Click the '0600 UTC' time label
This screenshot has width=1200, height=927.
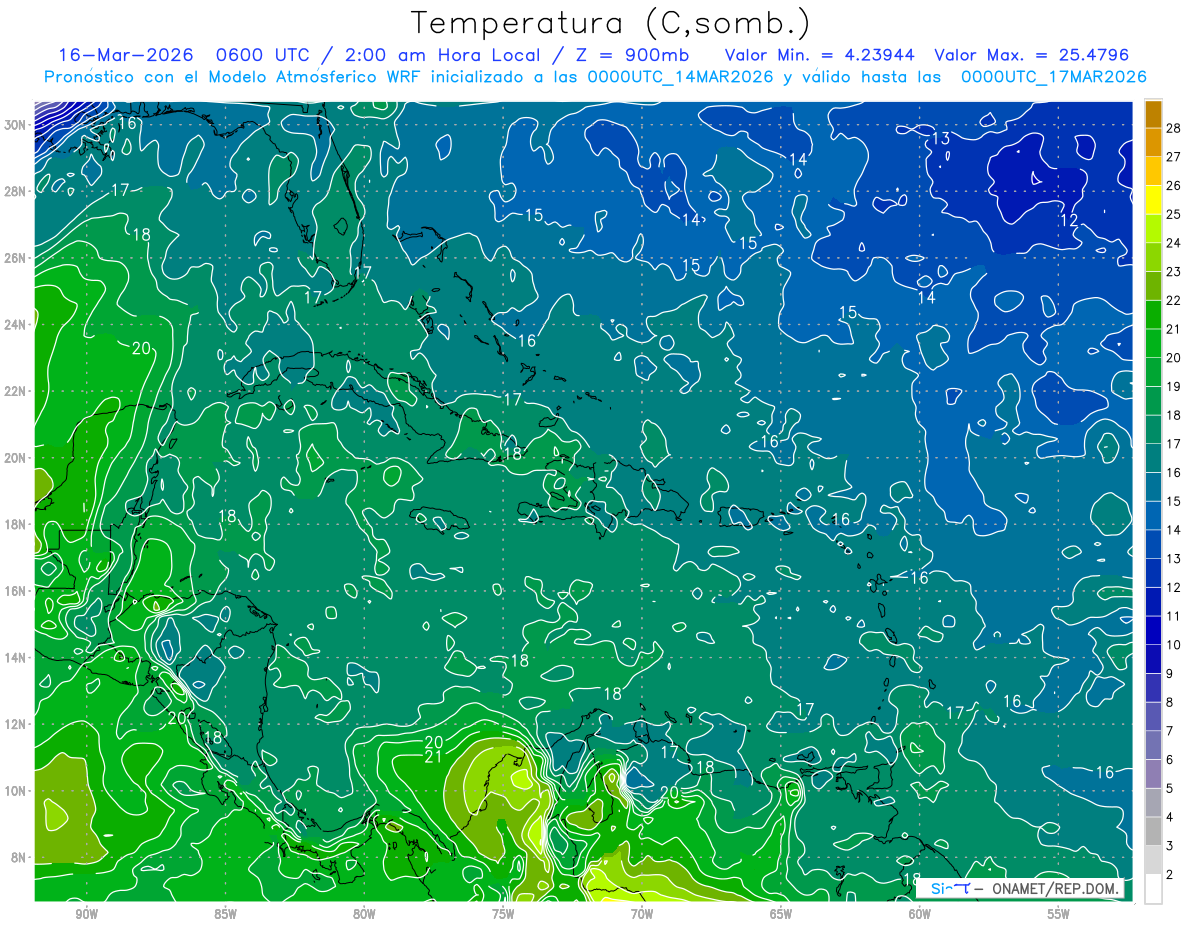262,55
